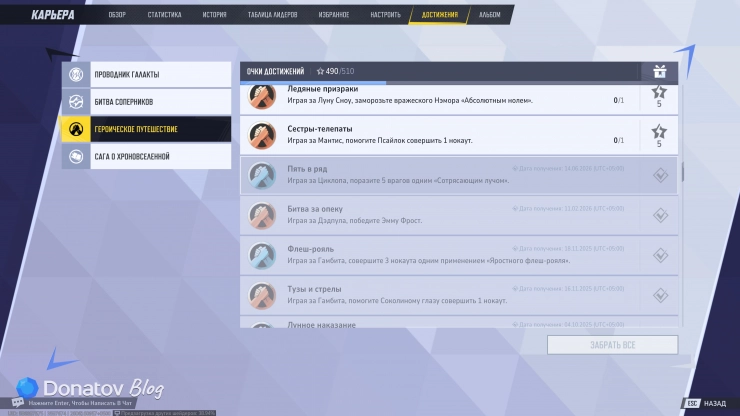Select the Битва соперников category
Screen dimensions: 740x416
(146, 102)
